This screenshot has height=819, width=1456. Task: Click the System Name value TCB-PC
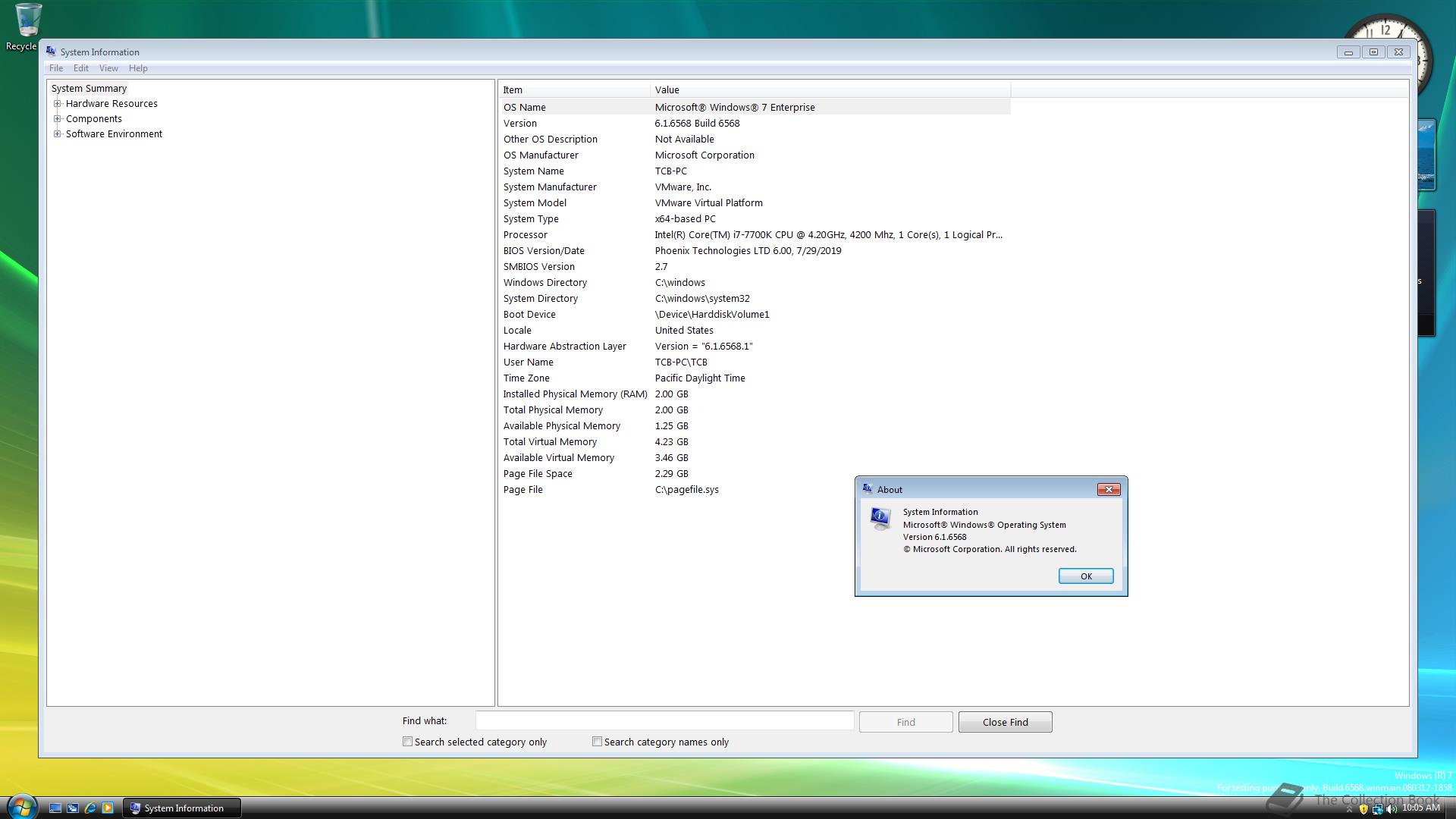(670, 171)
